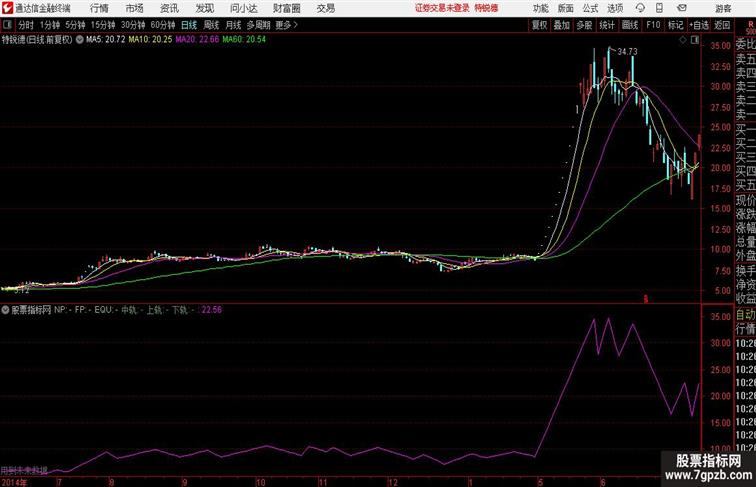Click the mobile phone icon
The image size is (756, 487).
[x=660, y=8]
